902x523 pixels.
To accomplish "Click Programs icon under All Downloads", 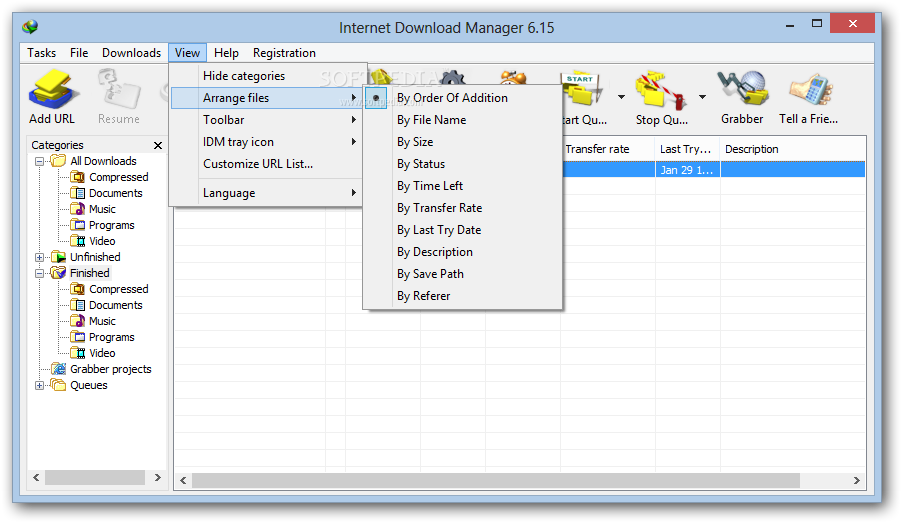I will [78, 225].
